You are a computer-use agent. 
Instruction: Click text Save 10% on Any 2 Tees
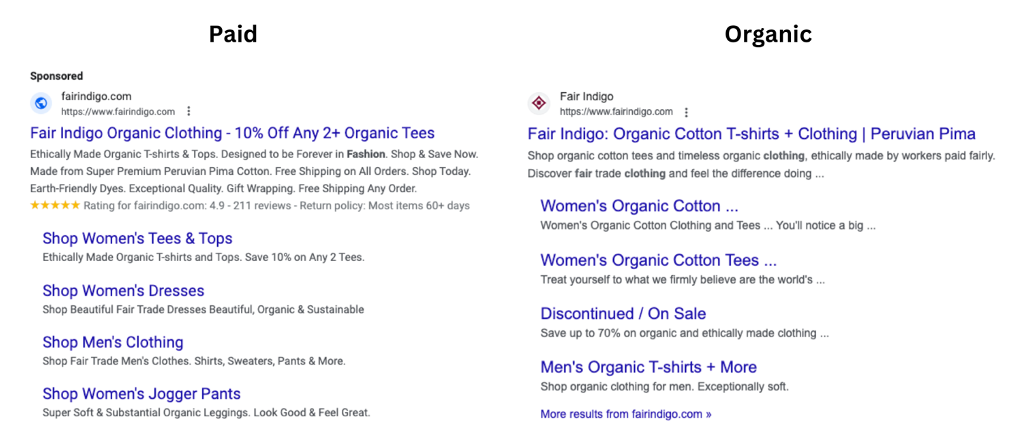pyautogui.click(x=305, y=257)
